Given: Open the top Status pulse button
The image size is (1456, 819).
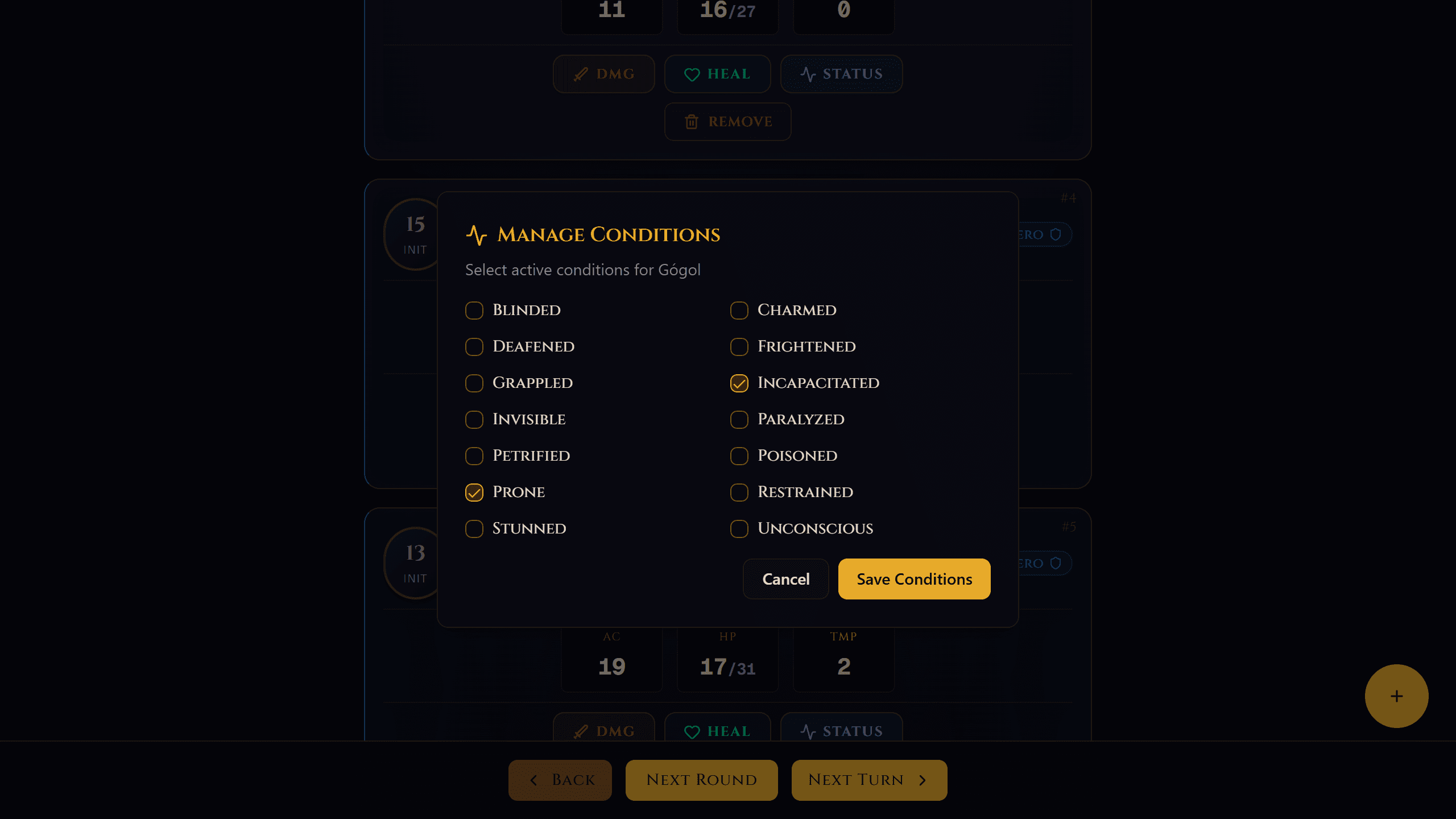Looking at the screenshot, I should (841, 74).
